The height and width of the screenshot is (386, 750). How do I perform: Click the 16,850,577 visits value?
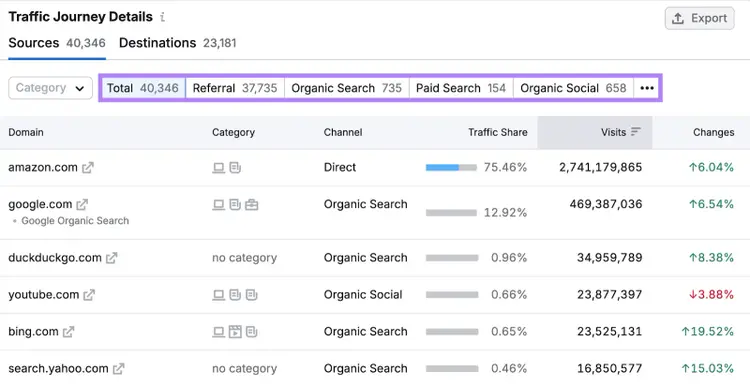609,368
